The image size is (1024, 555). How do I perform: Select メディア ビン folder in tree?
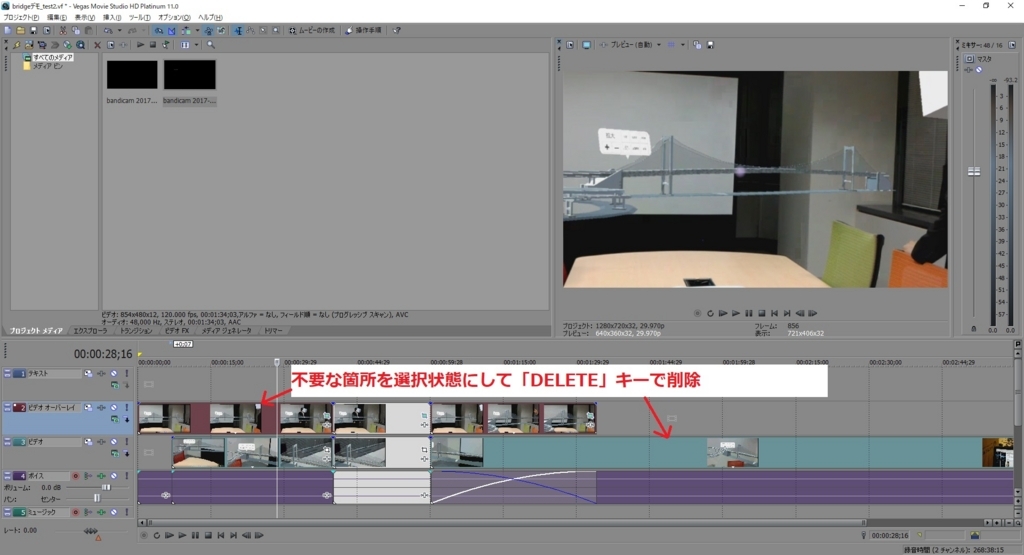[x=47, y=66]
